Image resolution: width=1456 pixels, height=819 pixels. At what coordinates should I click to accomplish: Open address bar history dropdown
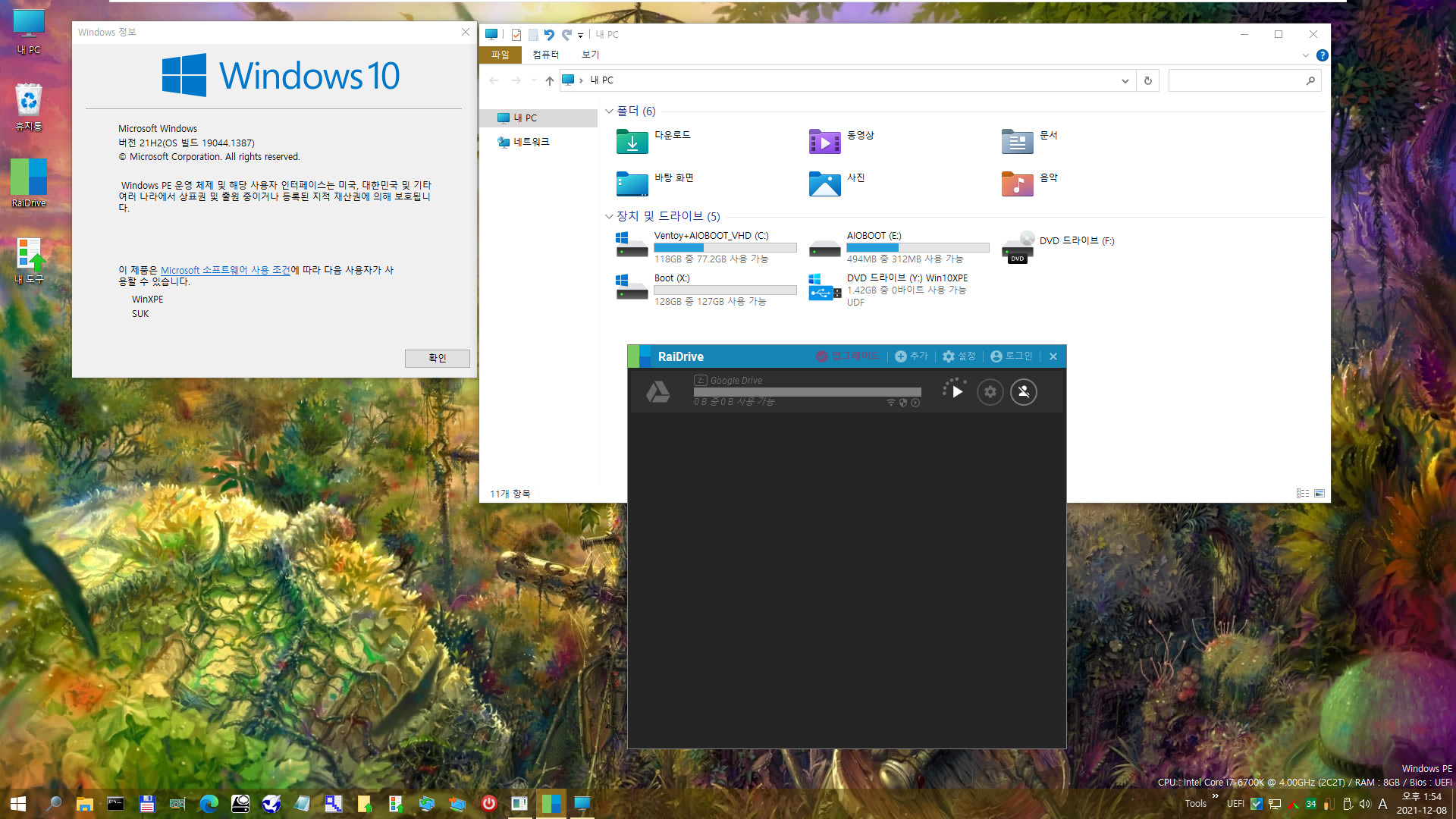(x=1125, y=80)
